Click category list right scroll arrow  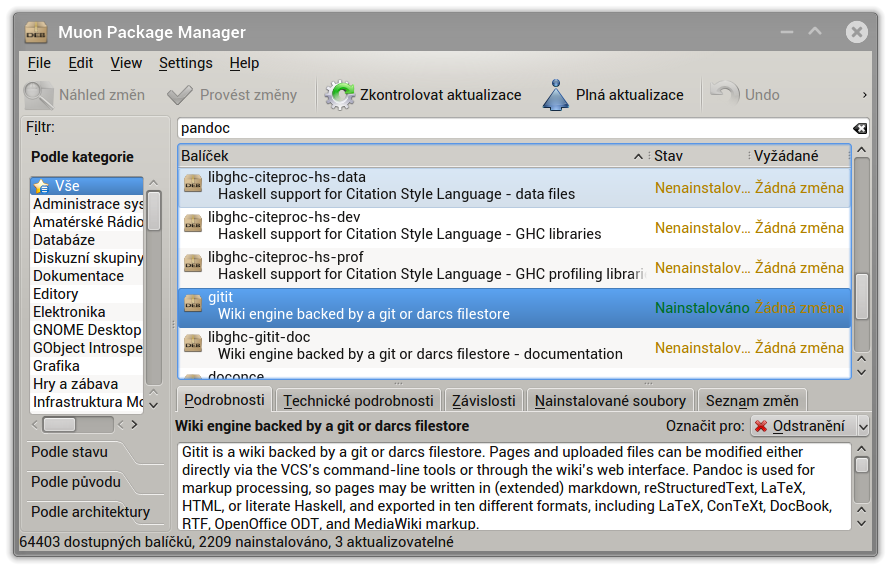click(135, 425)
